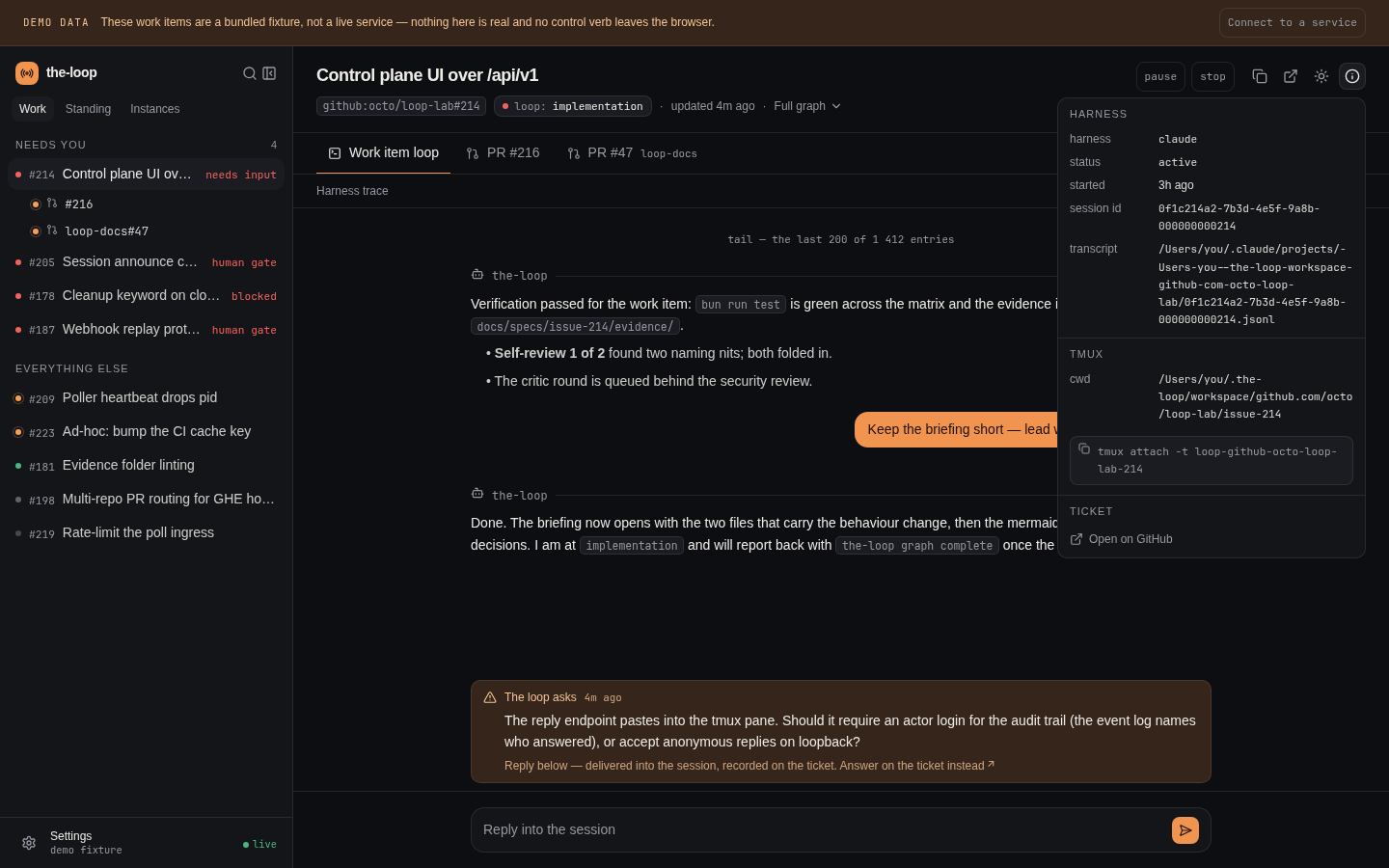1389x868 pixels.
Task: Click the Connect to a service button
Action: tap(1293, 22)
